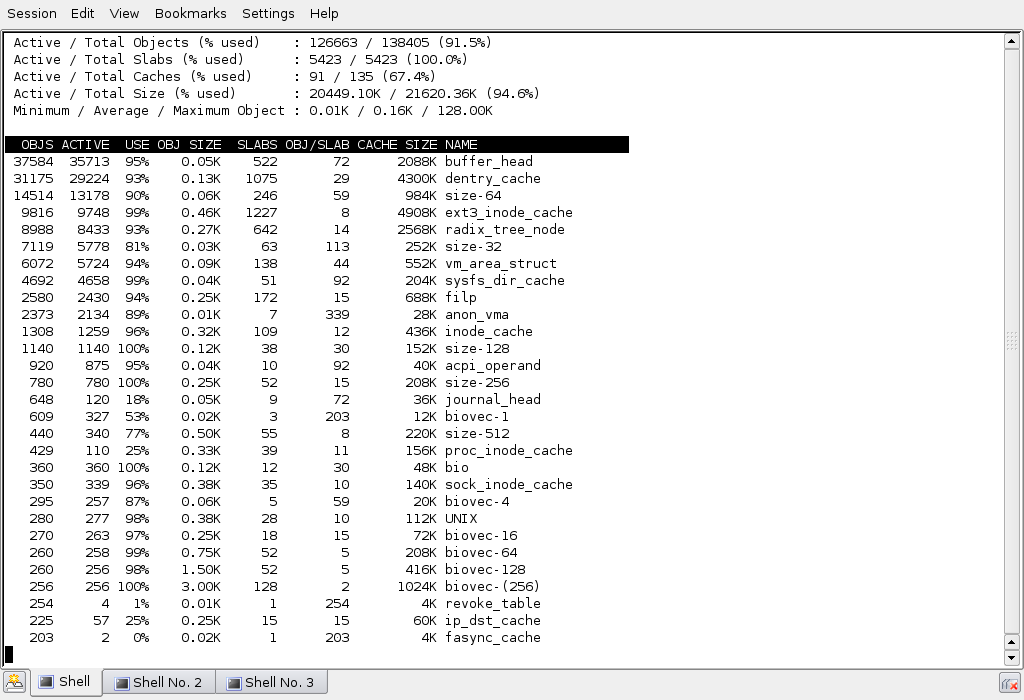1024x700 pixels.
Task: Click the sock_inode_cache entry
Action: pos(509,484)
